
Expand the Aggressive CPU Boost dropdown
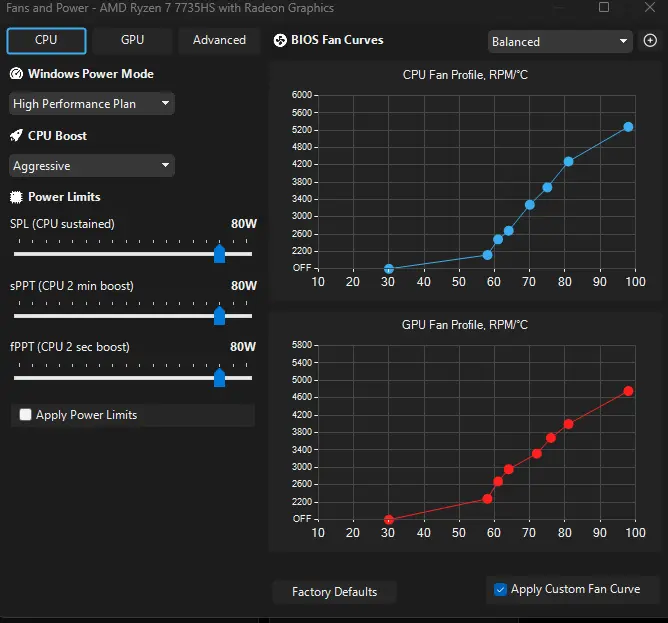[x=92, y=165]
